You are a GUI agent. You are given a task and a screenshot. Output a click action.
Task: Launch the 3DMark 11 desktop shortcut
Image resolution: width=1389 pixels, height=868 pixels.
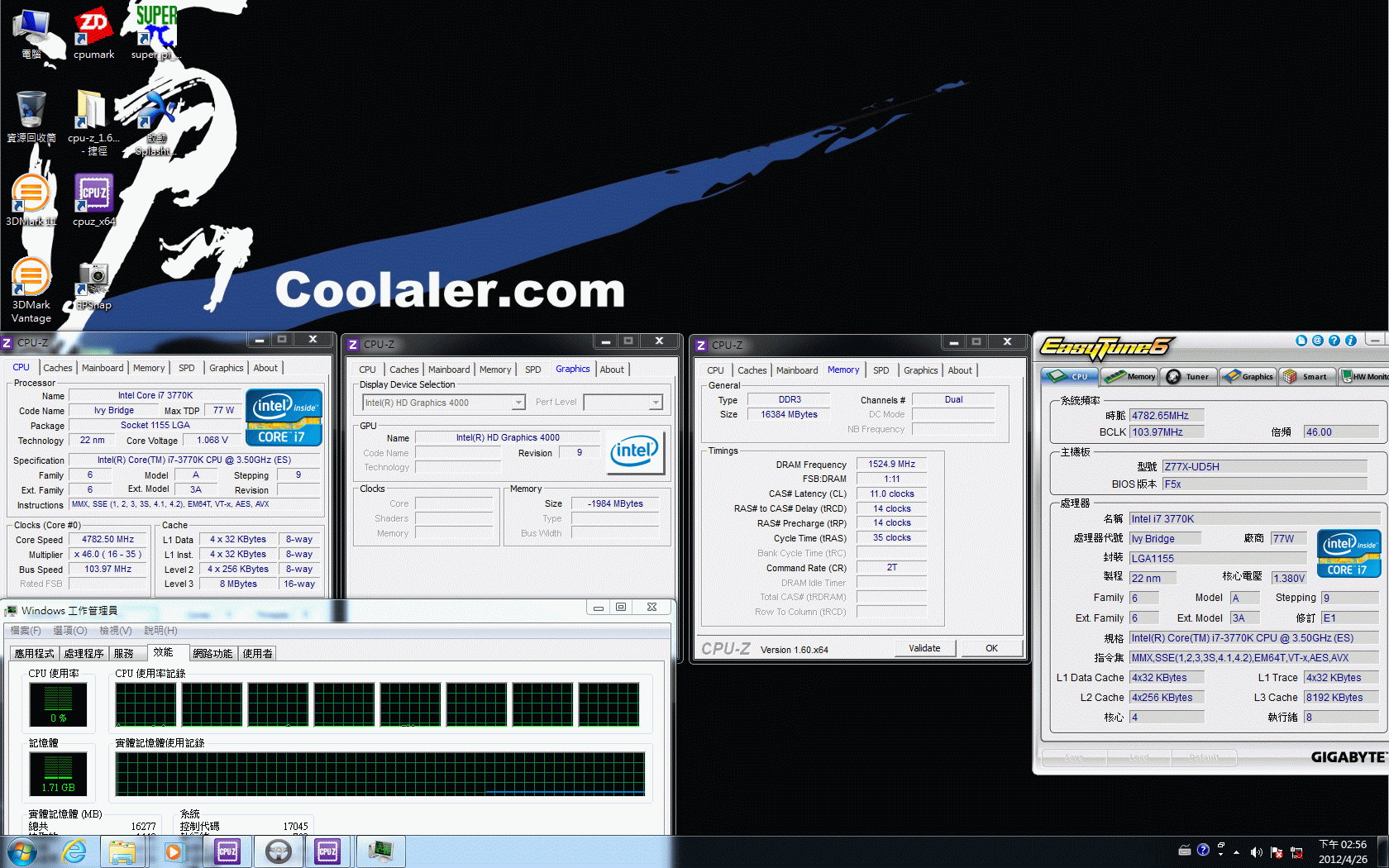31,200
